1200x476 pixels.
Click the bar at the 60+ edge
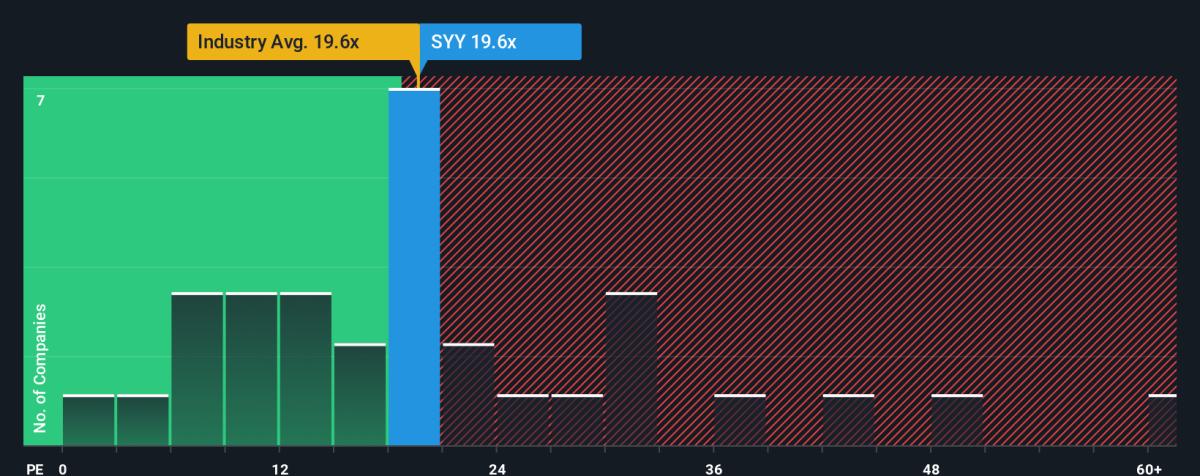pyautogui.click(x=1162, y=420)
